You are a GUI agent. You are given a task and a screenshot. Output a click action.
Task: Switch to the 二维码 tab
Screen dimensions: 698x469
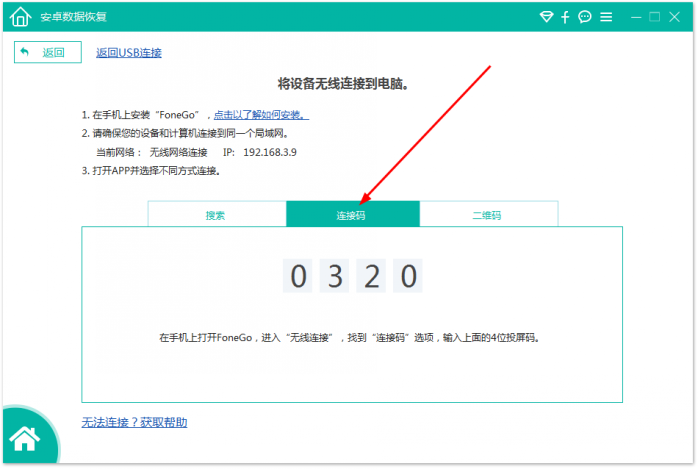489,214
